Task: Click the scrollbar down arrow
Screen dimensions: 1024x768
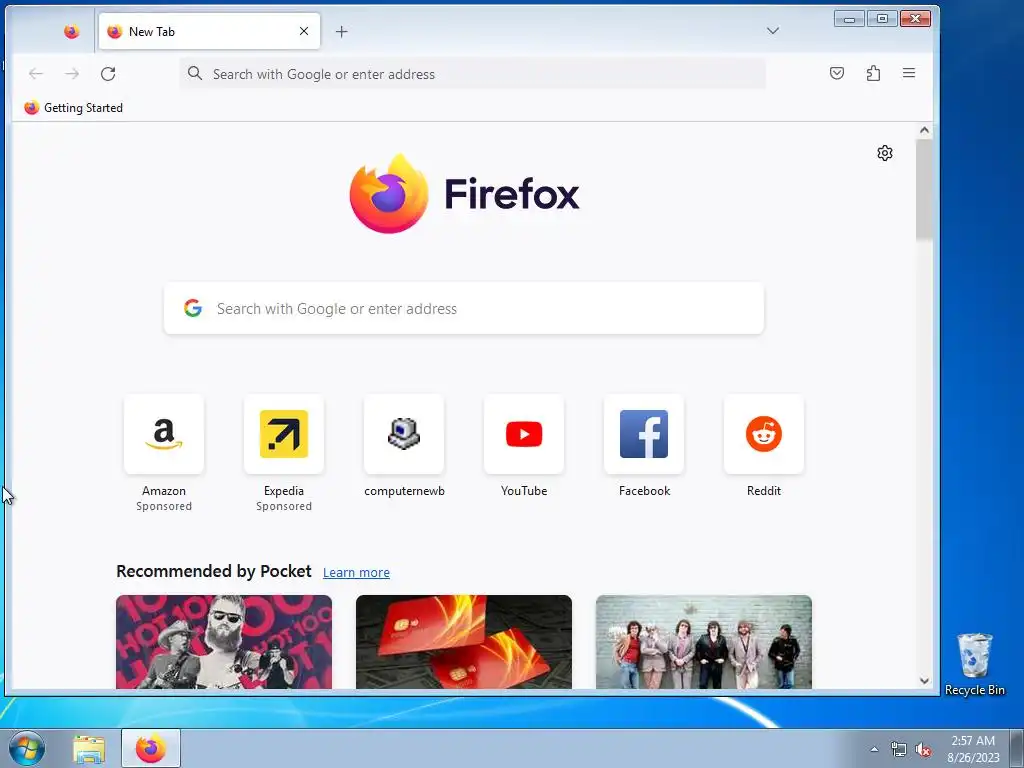Action: [x=924, y=680]
